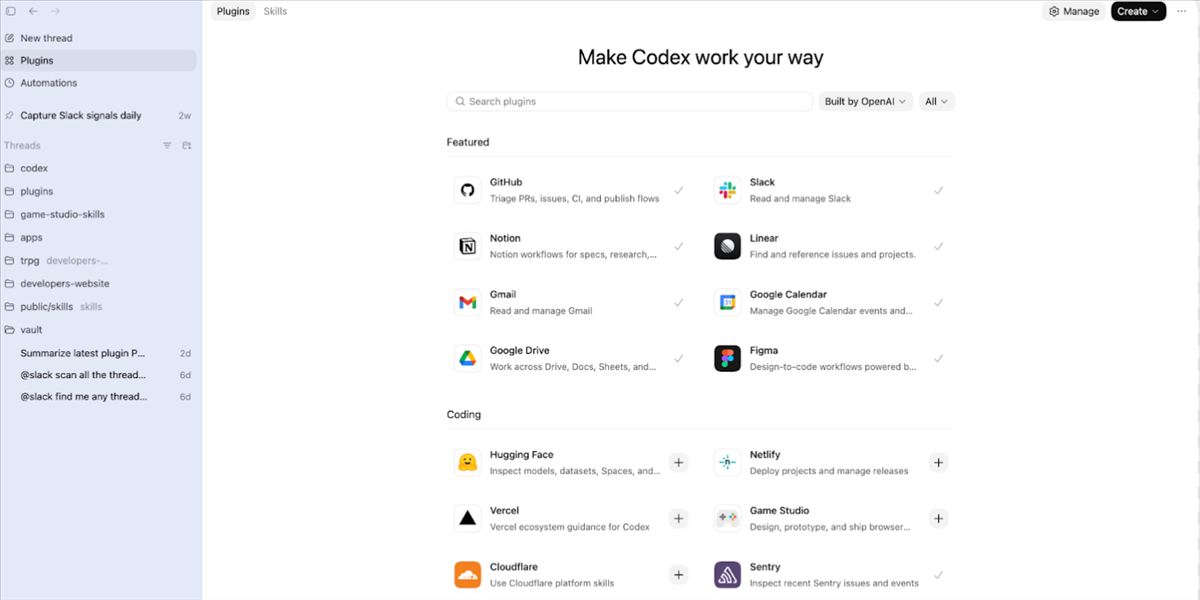The height and width of the screenshot is (600, 1200).
Task: Open the Figma plugin icon
Action: coord(727,358)
